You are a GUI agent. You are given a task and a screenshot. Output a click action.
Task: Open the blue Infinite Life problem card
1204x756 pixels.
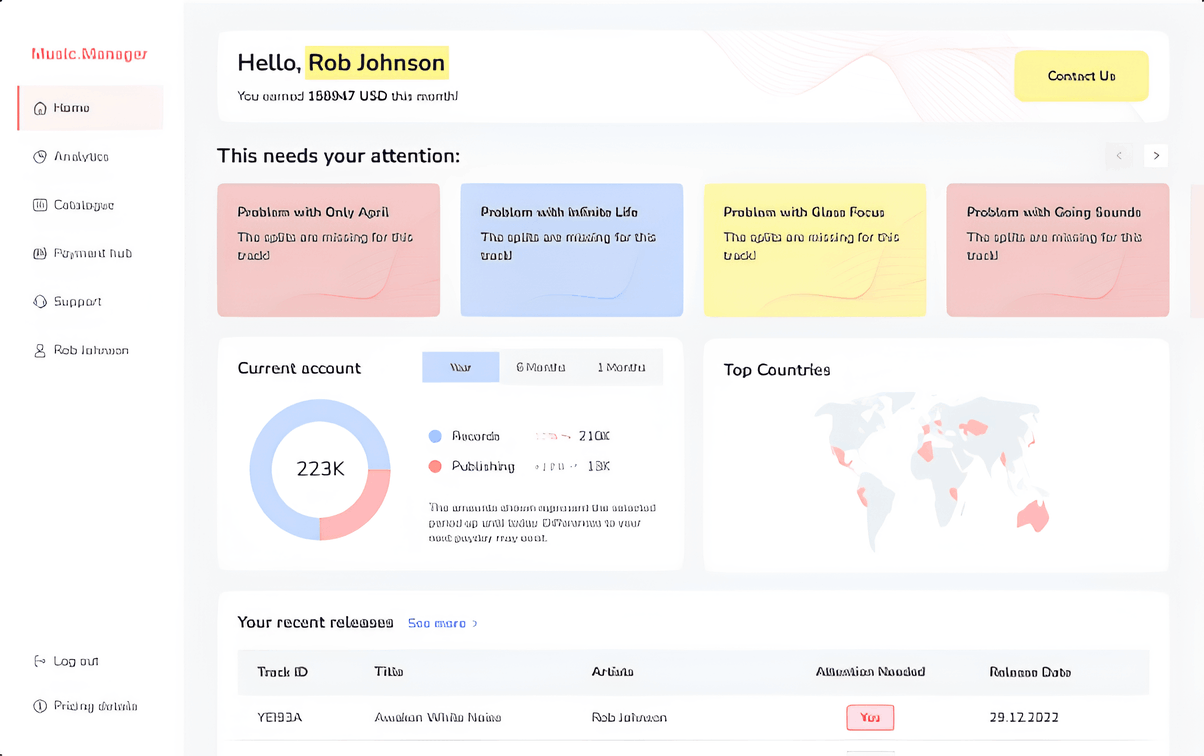571,250
